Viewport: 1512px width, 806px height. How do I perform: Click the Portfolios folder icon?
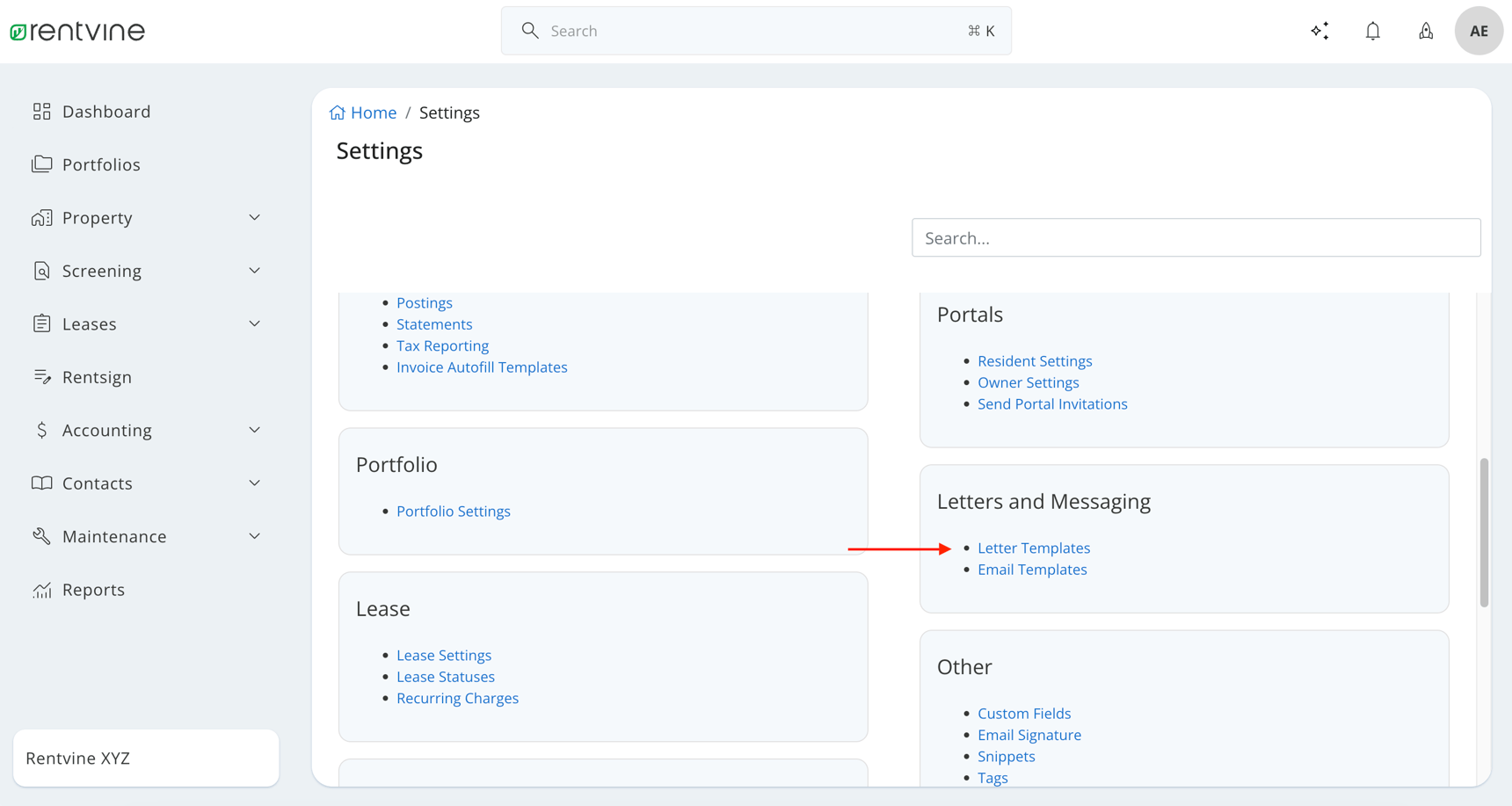tap(41, 164)
